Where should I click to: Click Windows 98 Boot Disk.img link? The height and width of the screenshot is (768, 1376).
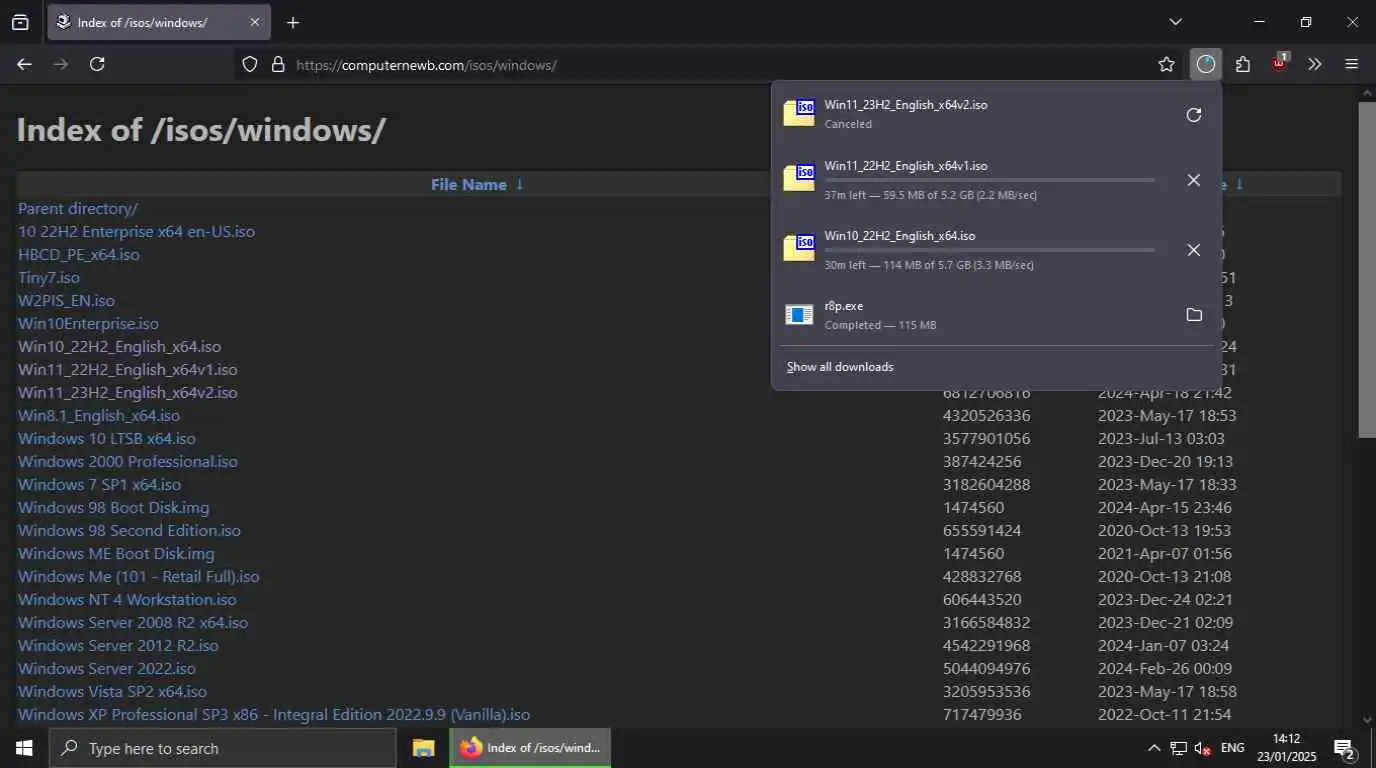coord(113,508)
